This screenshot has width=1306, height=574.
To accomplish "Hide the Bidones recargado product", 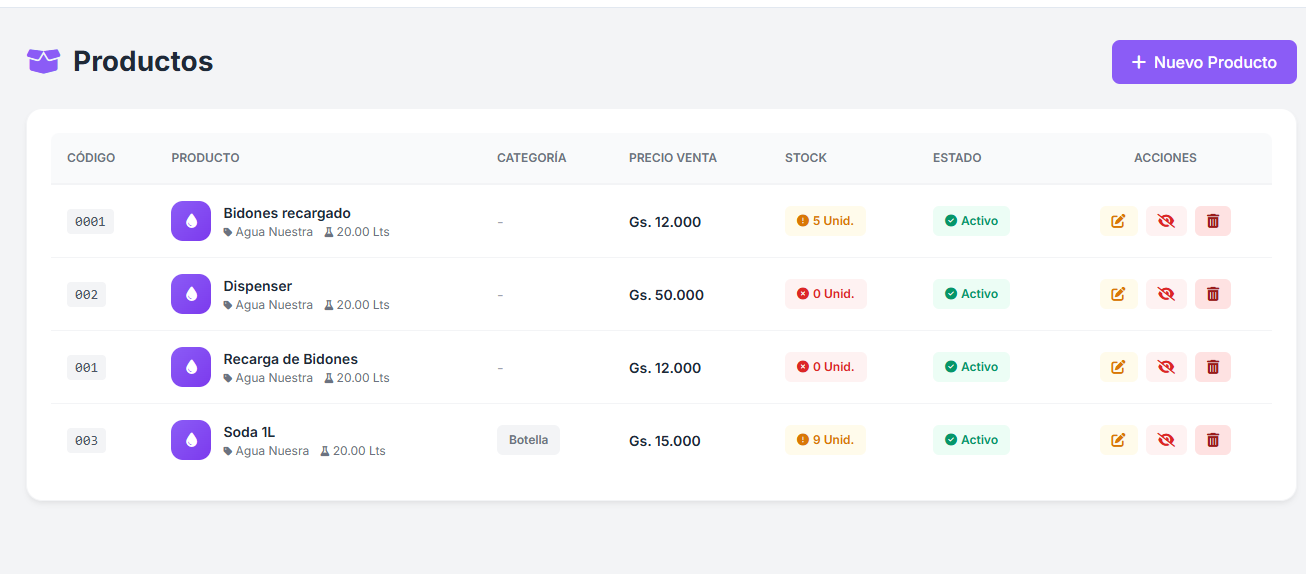I will pyautogui.click(x=1165, y=221).
